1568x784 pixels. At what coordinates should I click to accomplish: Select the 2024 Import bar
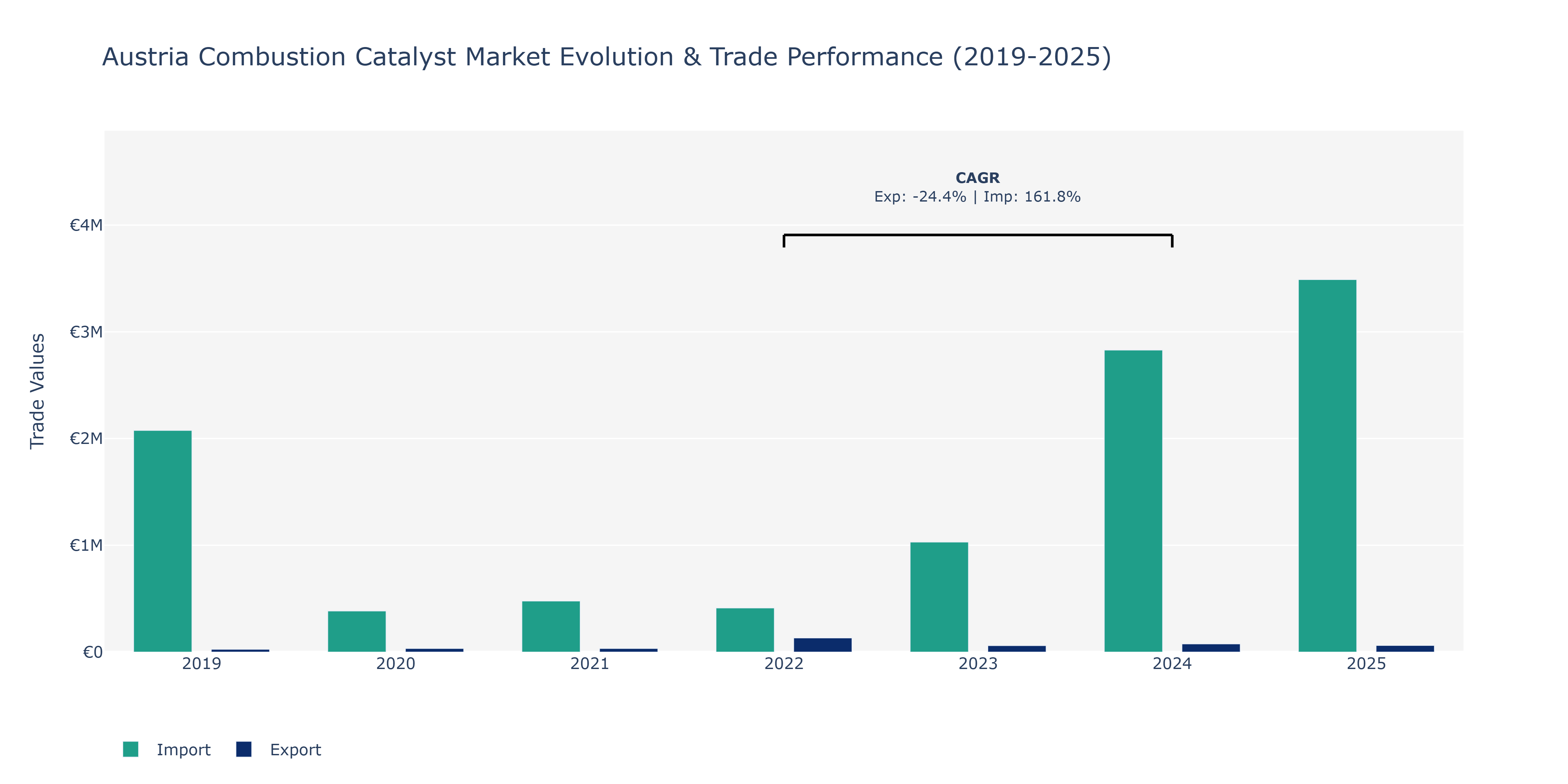pos(1134,501)
